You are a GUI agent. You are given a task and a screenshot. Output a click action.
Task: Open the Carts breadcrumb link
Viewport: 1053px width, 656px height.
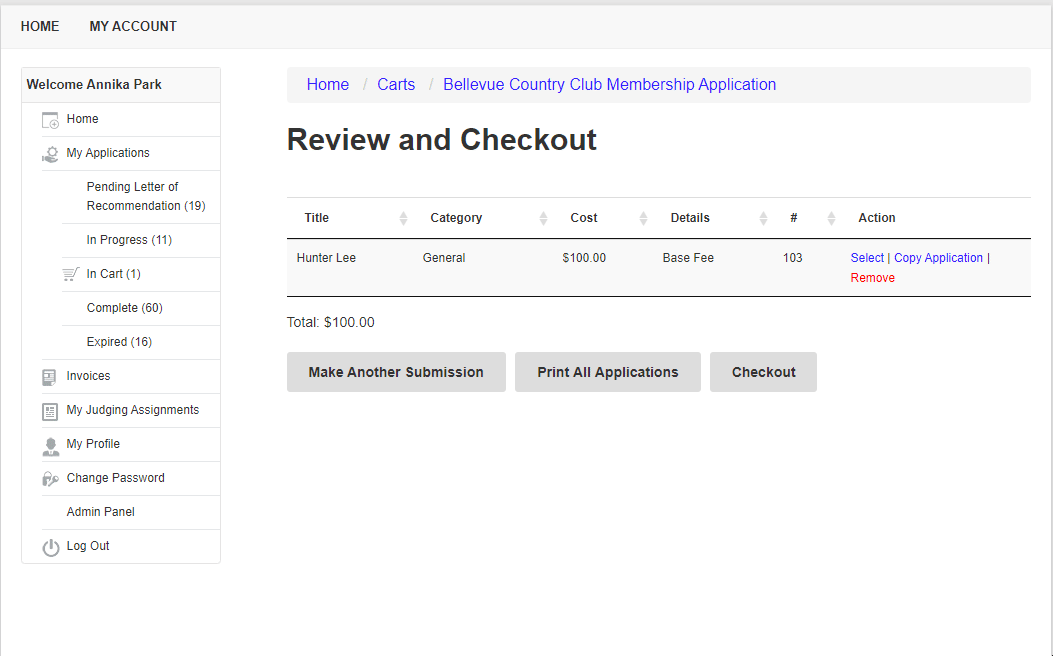(x=396, y=85)
